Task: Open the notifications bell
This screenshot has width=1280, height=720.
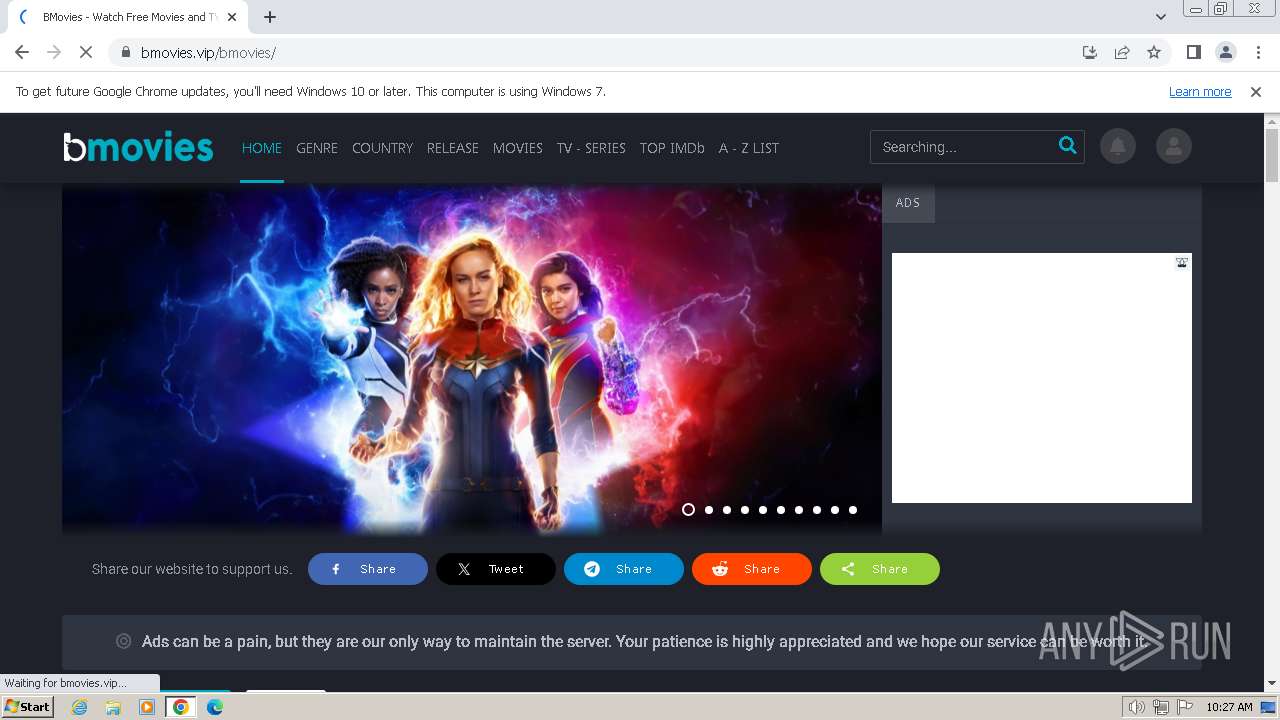Action: pos(1118,147)
